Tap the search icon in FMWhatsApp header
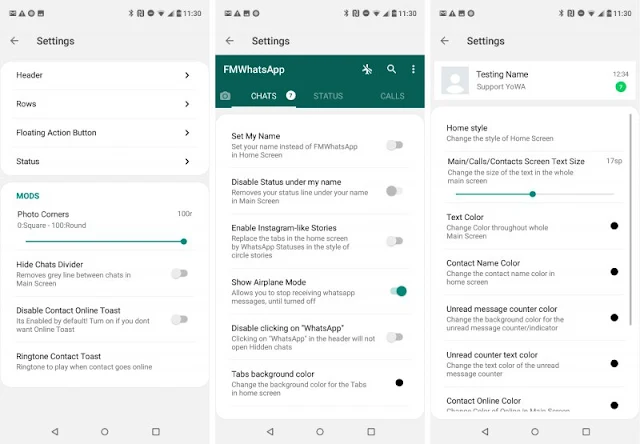640x444 pixels. (x=391, y=69)
